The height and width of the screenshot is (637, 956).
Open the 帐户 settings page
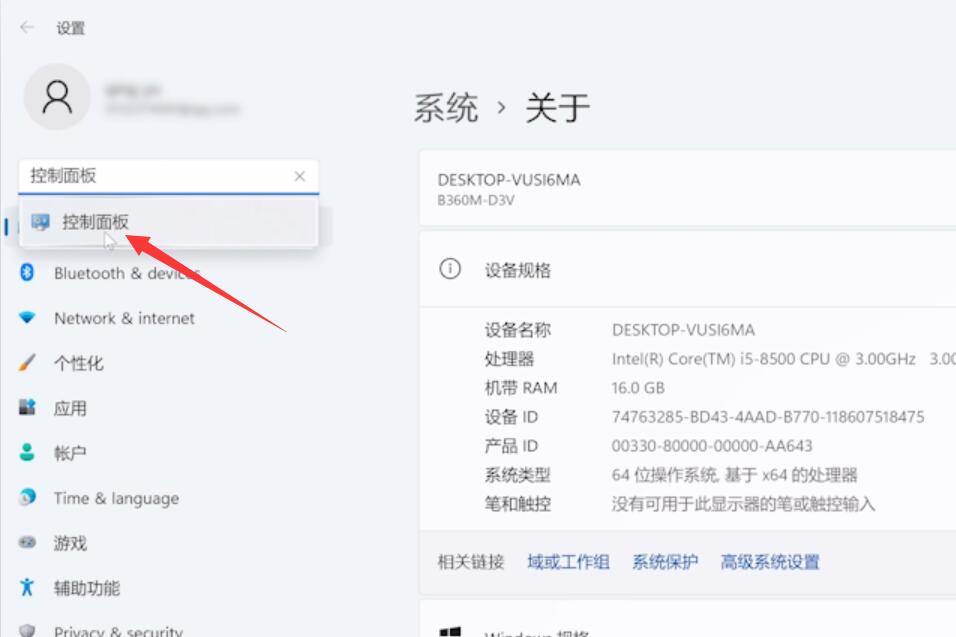click(x=70, y=453)
